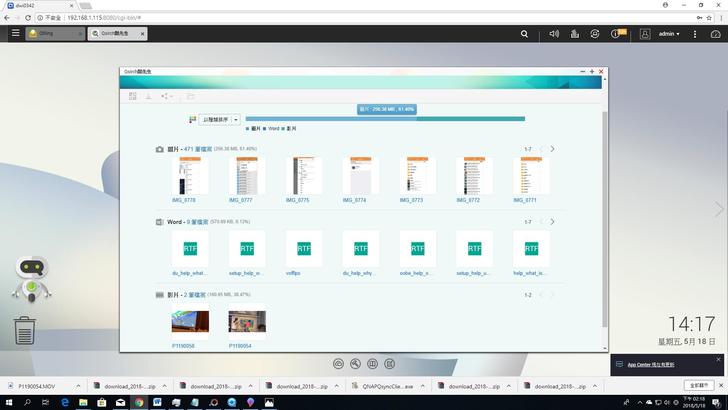
Task: Go to next desktop page arrow
Action: pos(719,209)
